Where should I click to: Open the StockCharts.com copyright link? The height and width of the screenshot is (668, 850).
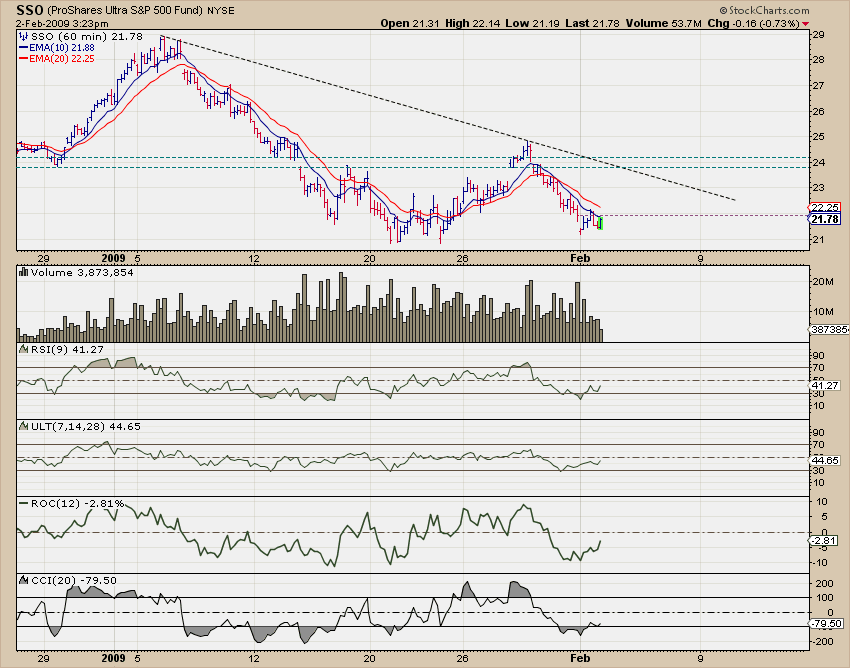(x=764, y=10)
